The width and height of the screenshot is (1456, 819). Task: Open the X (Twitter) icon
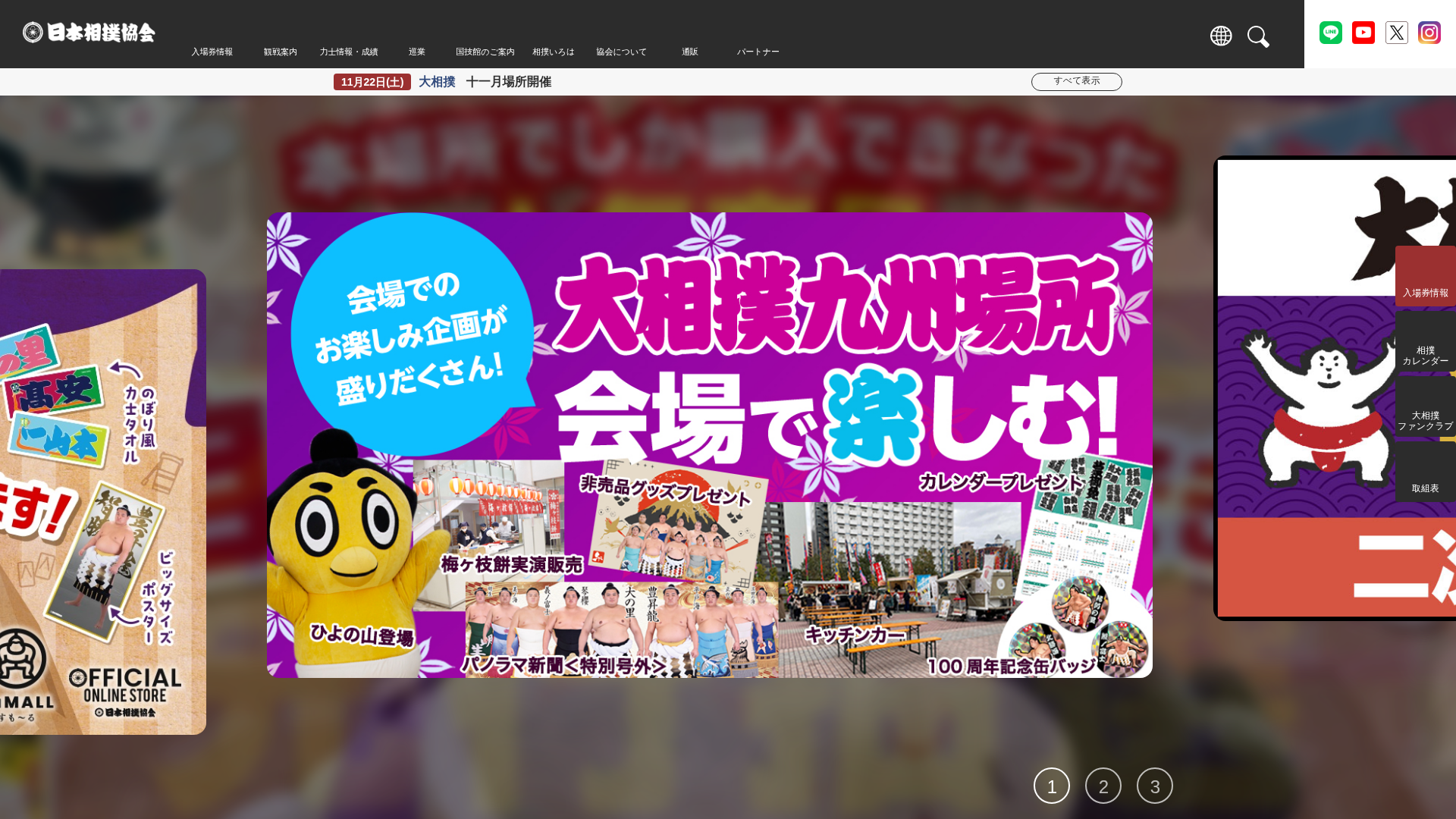click(x=1396, y=32)
